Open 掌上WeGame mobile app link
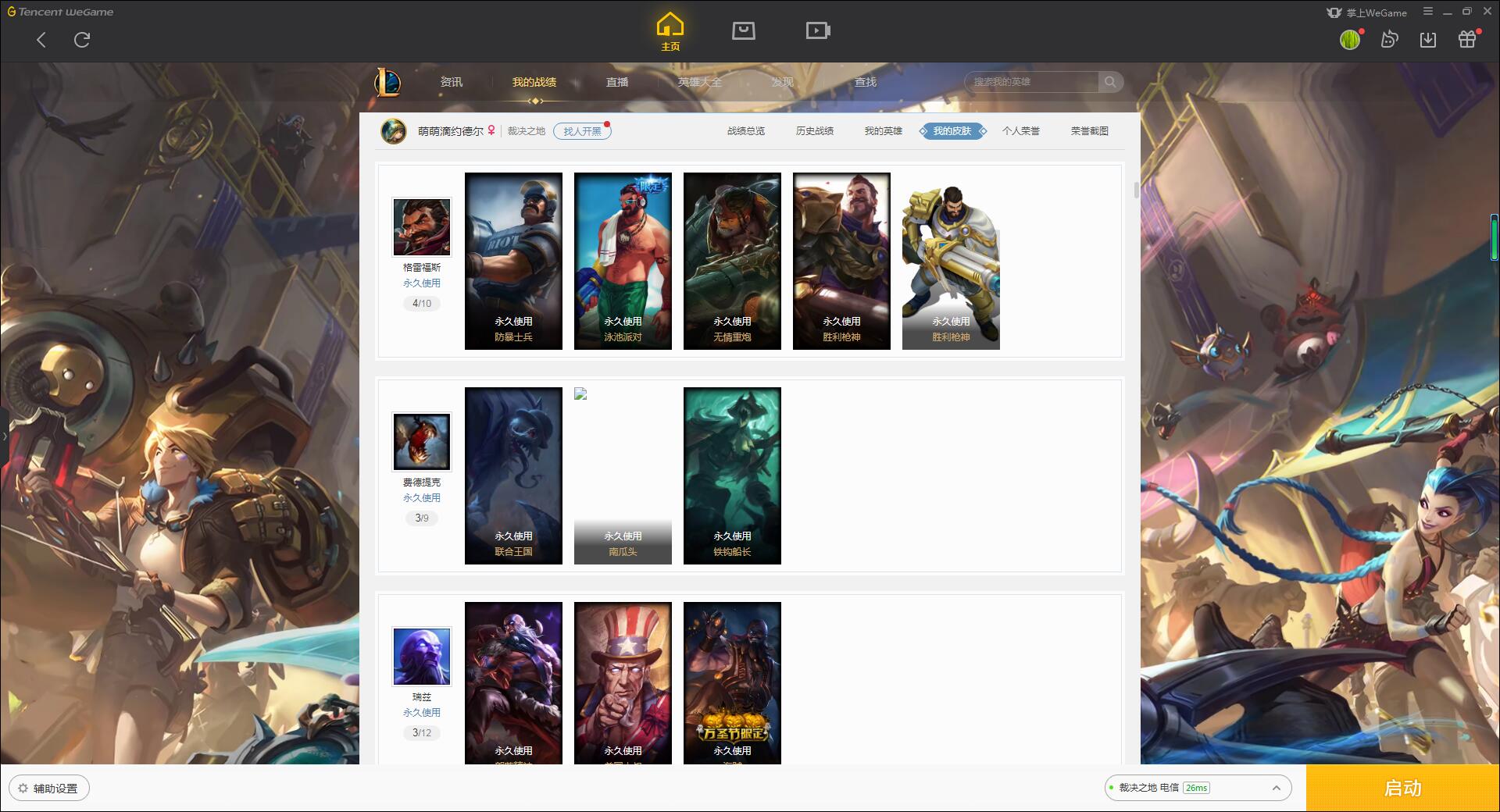 point(1367,12)
